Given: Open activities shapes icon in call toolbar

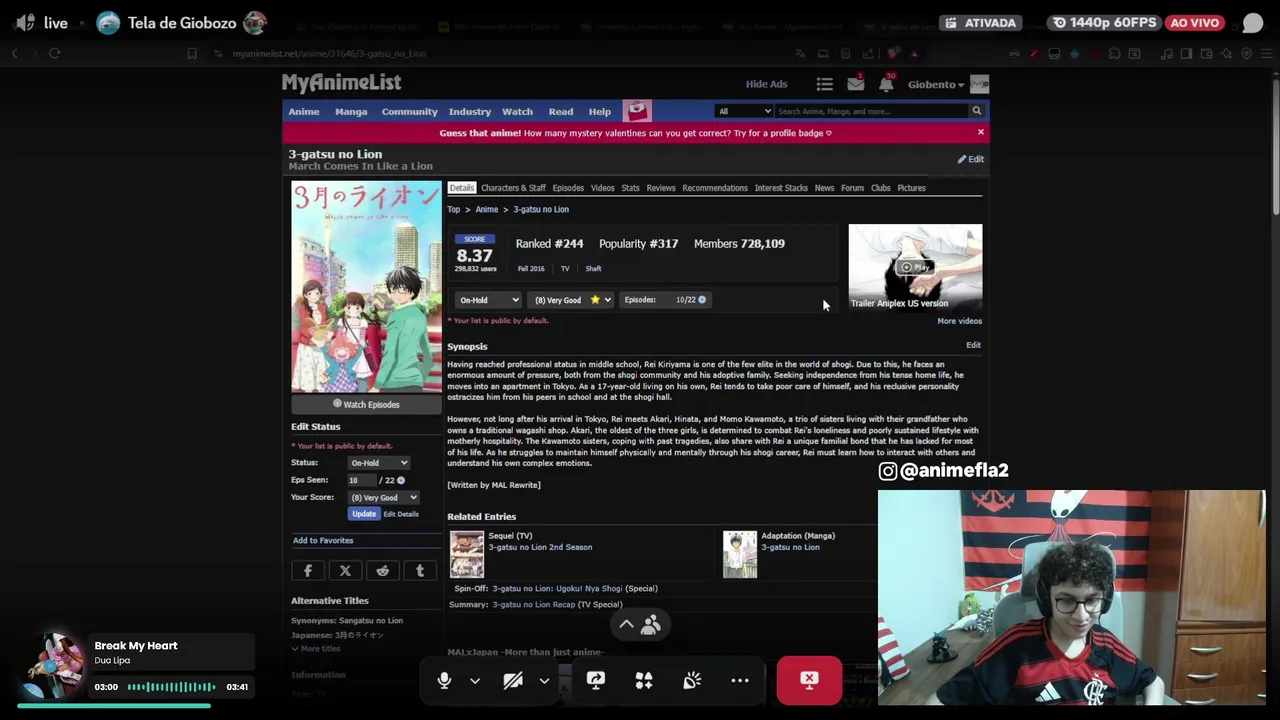Looking at the screenshot, I should click(x=644, y=680).
